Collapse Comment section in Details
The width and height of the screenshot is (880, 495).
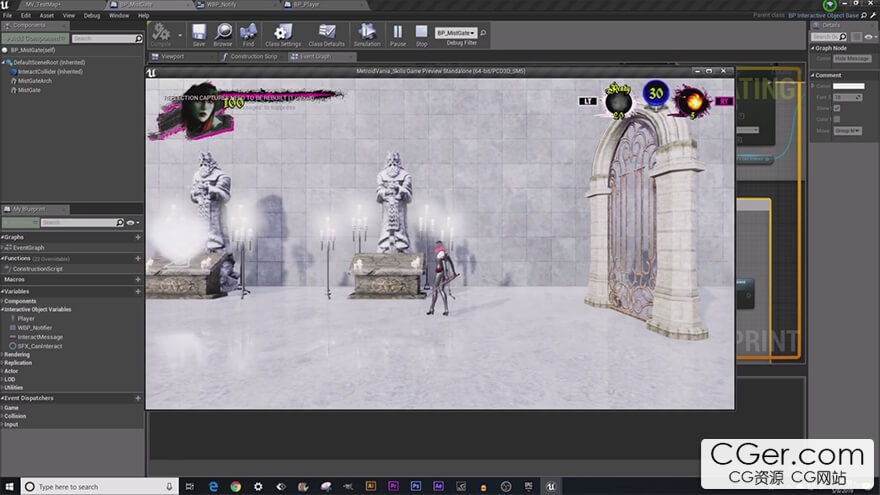(x=812, y=75)
